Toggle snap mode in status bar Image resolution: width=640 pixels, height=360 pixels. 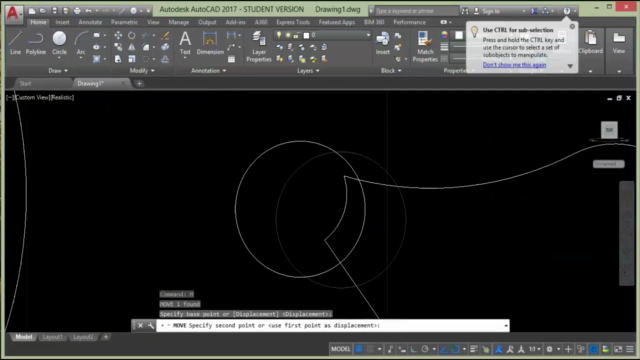[x=370, y=349]
